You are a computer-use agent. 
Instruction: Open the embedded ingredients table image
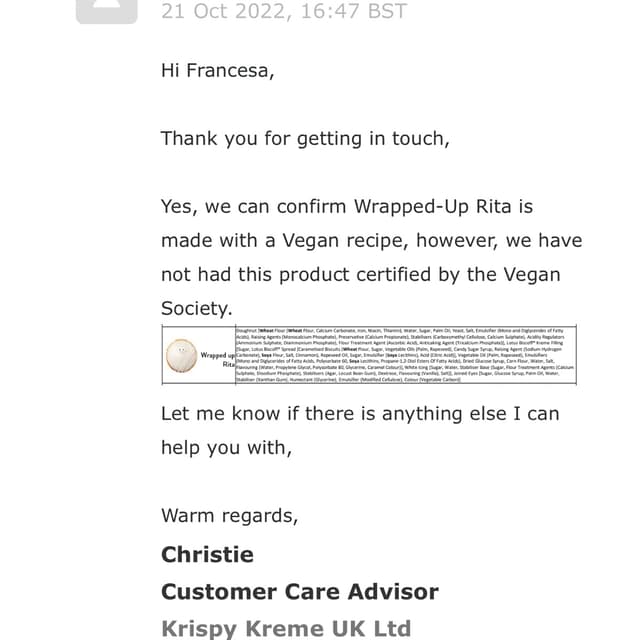point(369,355)
